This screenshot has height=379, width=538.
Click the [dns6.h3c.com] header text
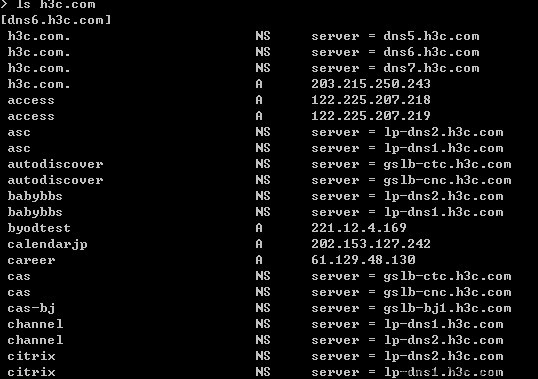tap(56, 20)
